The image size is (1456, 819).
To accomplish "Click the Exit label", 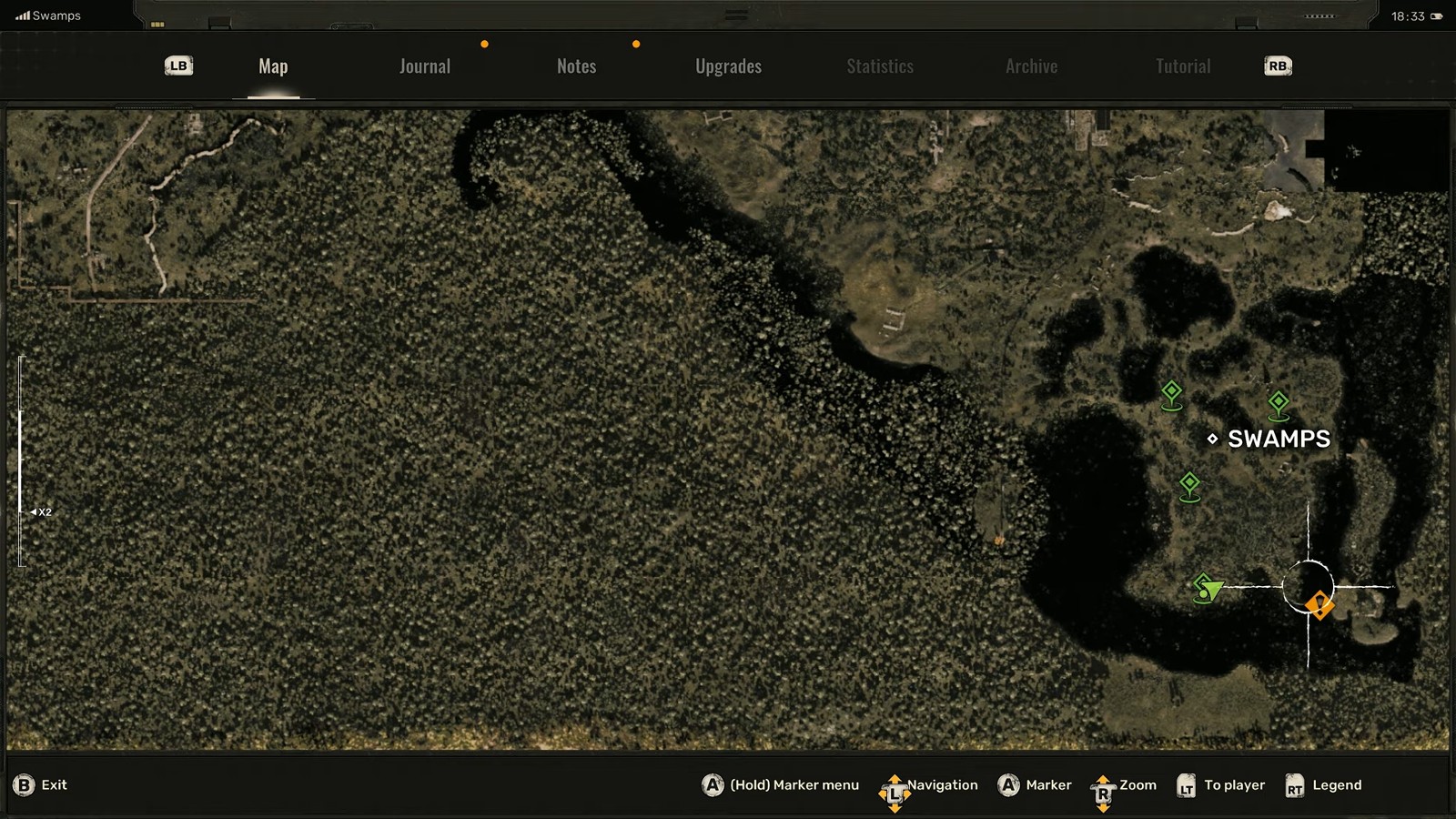I will pyautogui.click(x=54, y=784).
